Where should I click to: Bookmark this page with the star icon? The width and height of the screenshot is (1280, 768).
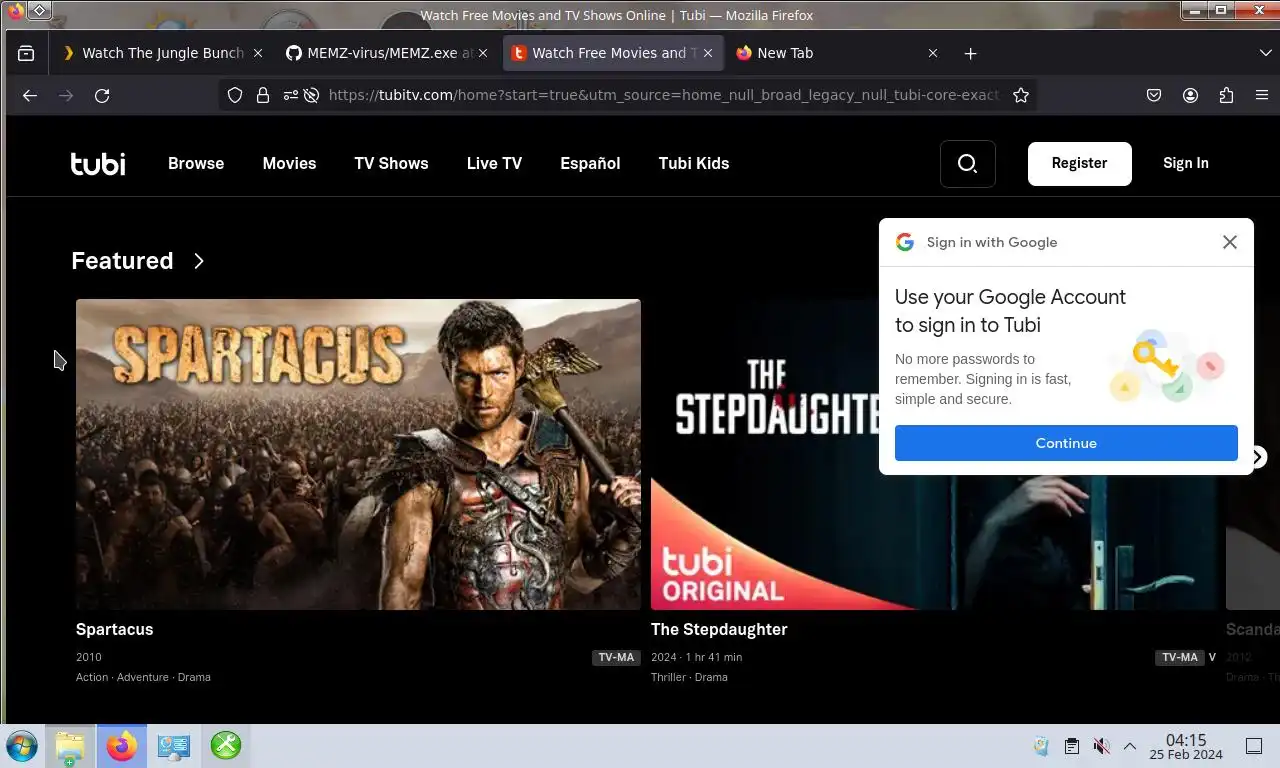1021,95
